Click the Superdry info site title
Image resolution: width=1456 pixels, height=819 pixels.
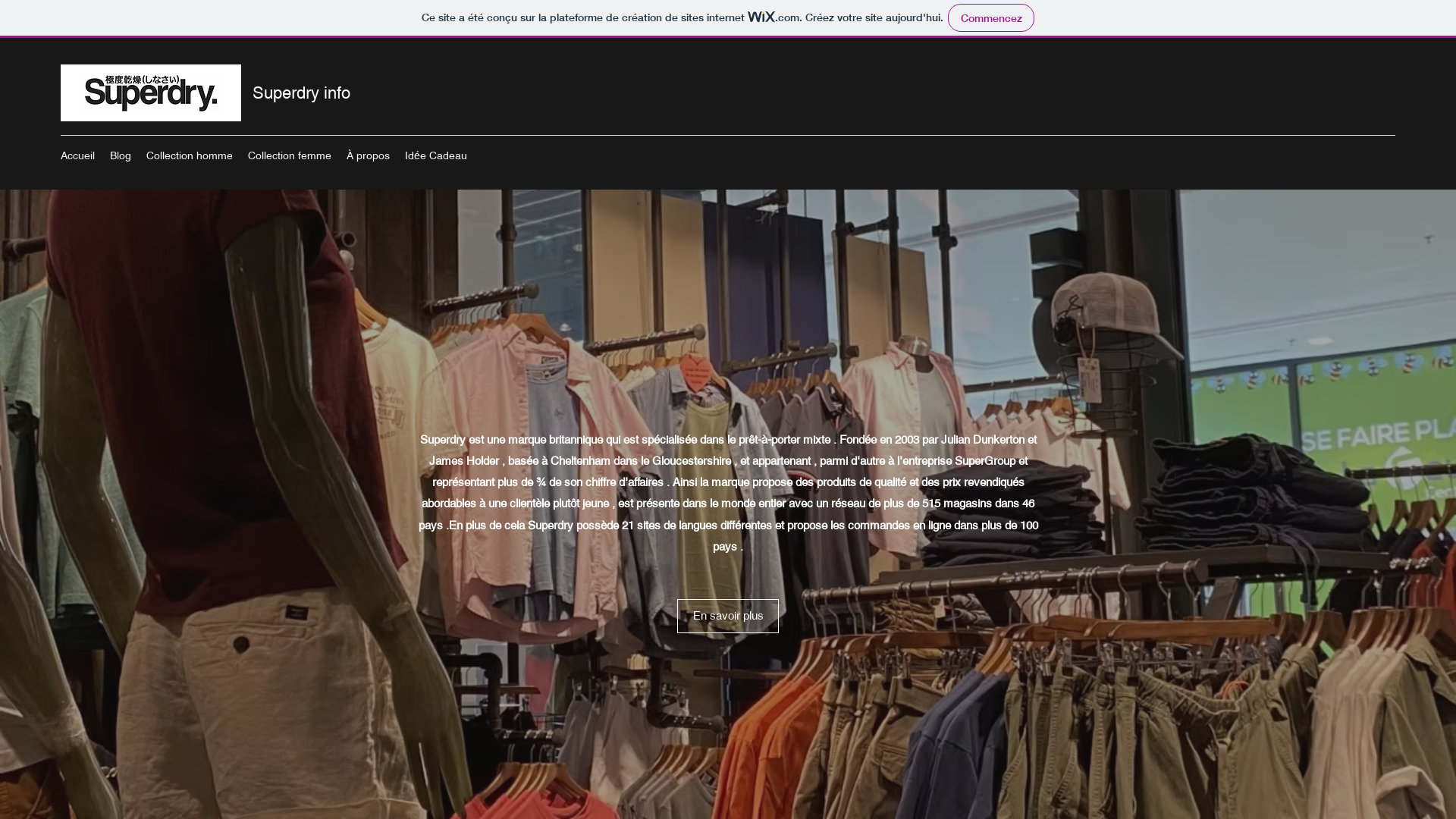point(301,93)
